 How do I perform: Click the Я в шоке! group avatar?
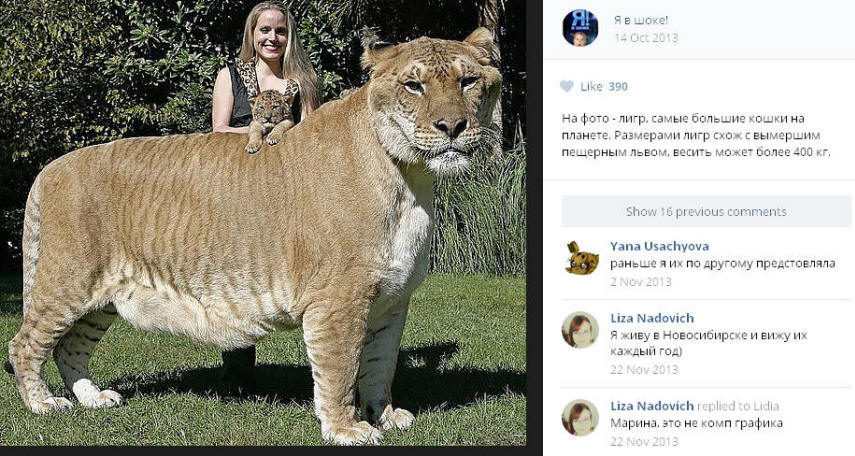coord(580,28)
